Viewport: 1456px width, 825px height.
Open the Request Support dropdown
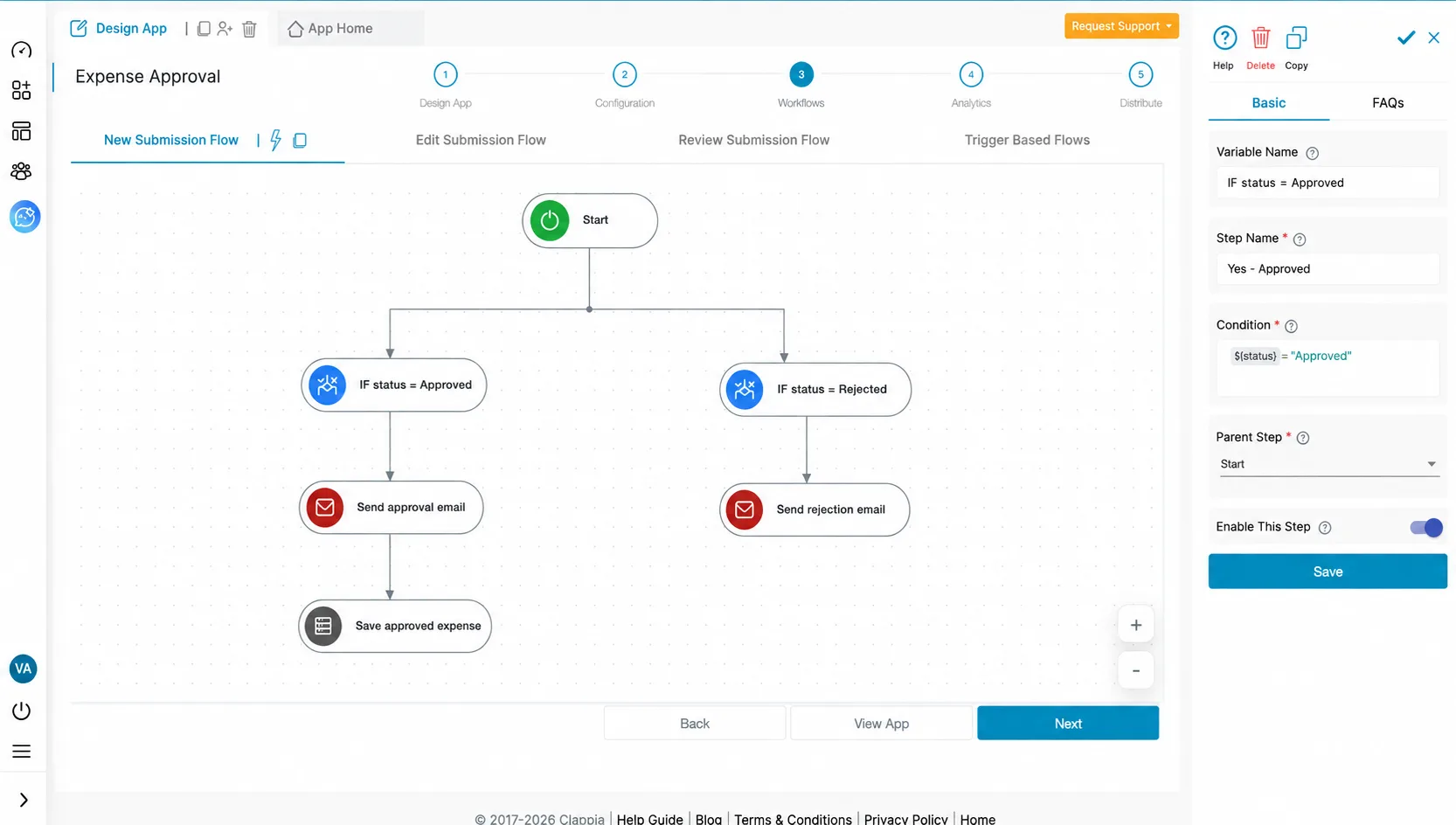click(x=1121, y=26)
